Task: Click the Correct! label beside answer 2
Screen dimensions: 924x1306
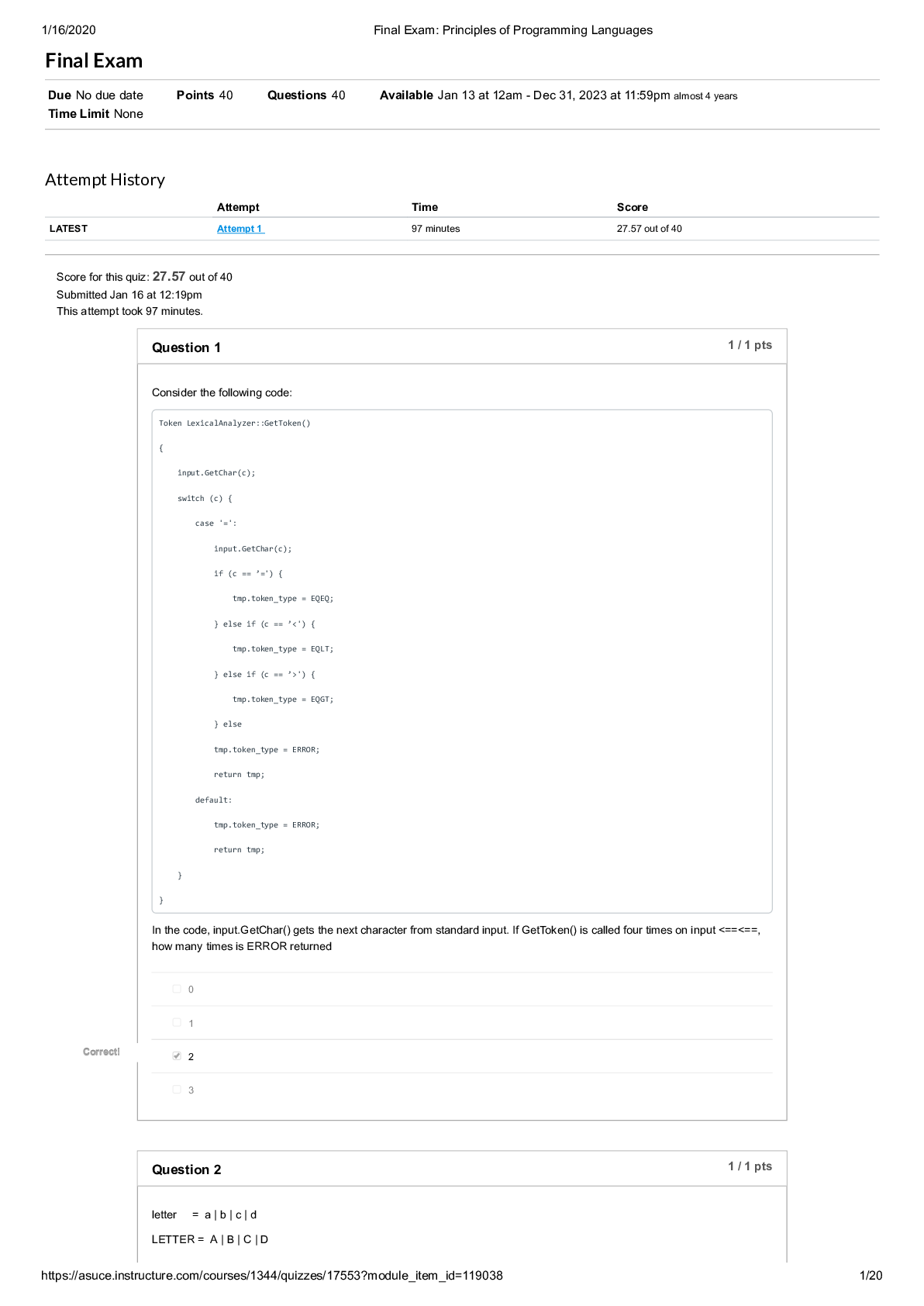Action: [101, 1052]
